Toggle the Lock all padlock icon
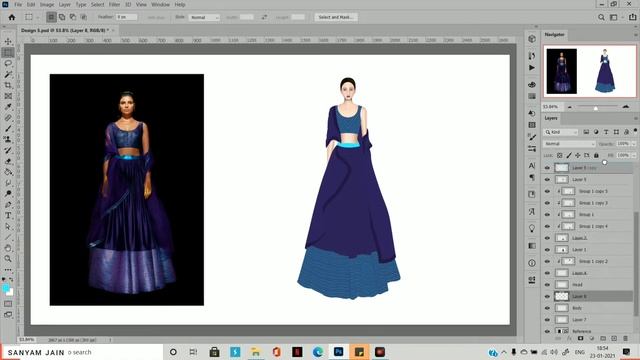This screenshot has width=640, height=360. (x=596, y=156)
